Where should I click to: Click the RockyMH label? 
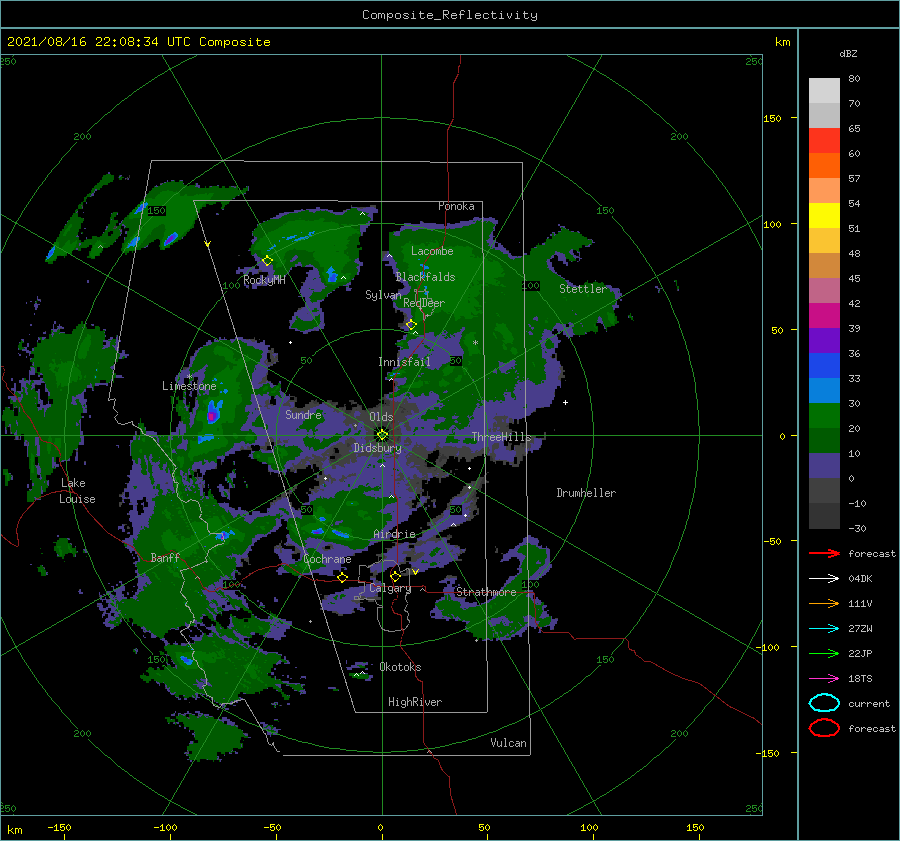coord(264,280)
